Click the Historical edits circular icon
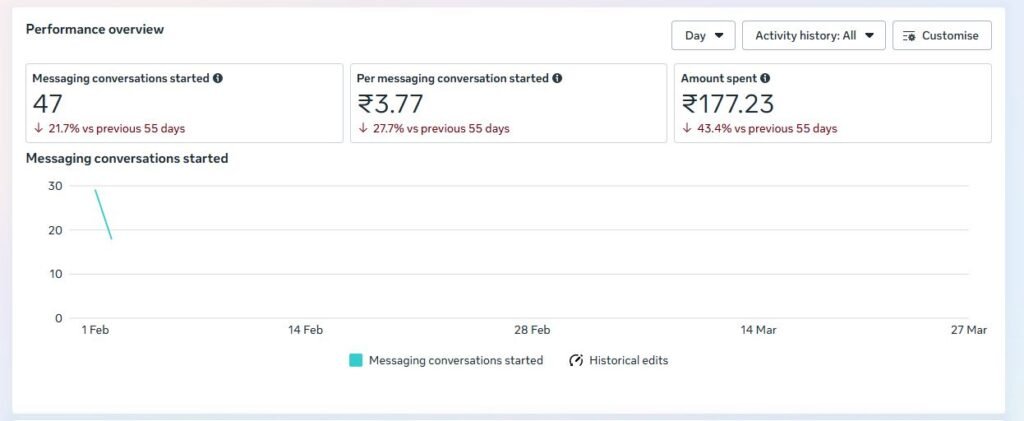This screenshot has height=421, width=1024. 576,360
